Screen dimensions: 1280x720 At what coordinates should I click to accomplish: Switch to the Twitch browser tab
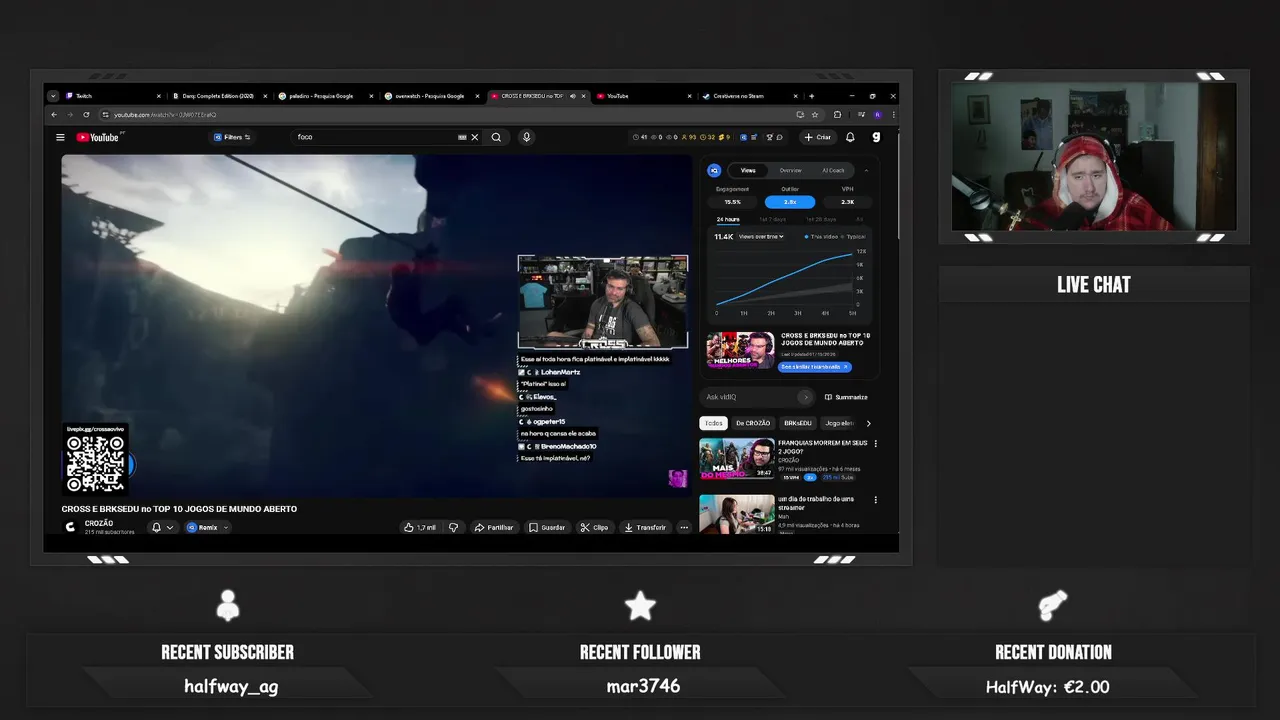[113, 96]
